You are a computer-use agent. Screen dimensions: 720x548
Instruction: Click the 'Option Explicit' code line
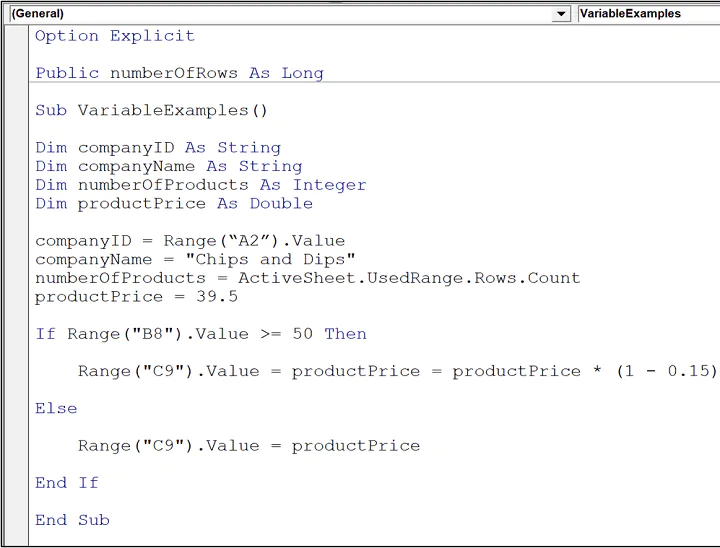pos(115,36)
